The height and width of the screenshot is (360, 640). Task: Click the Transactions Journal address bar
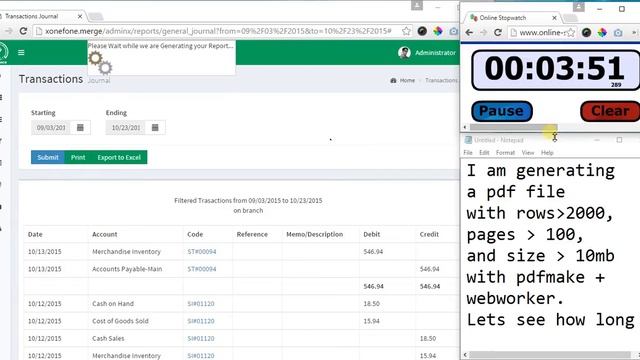[x=218, y=31]
